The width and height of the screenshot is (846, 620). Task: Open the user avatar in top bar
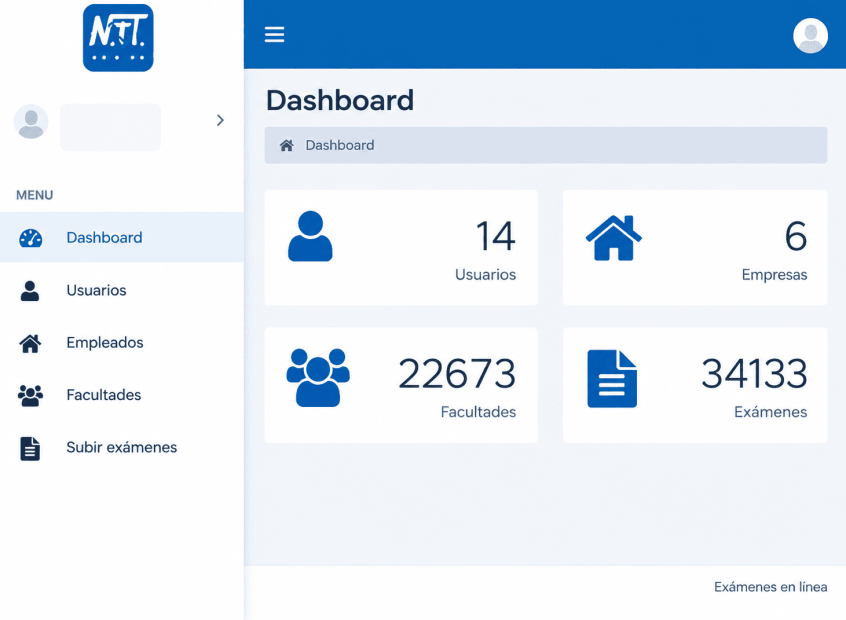click(810, 36)
